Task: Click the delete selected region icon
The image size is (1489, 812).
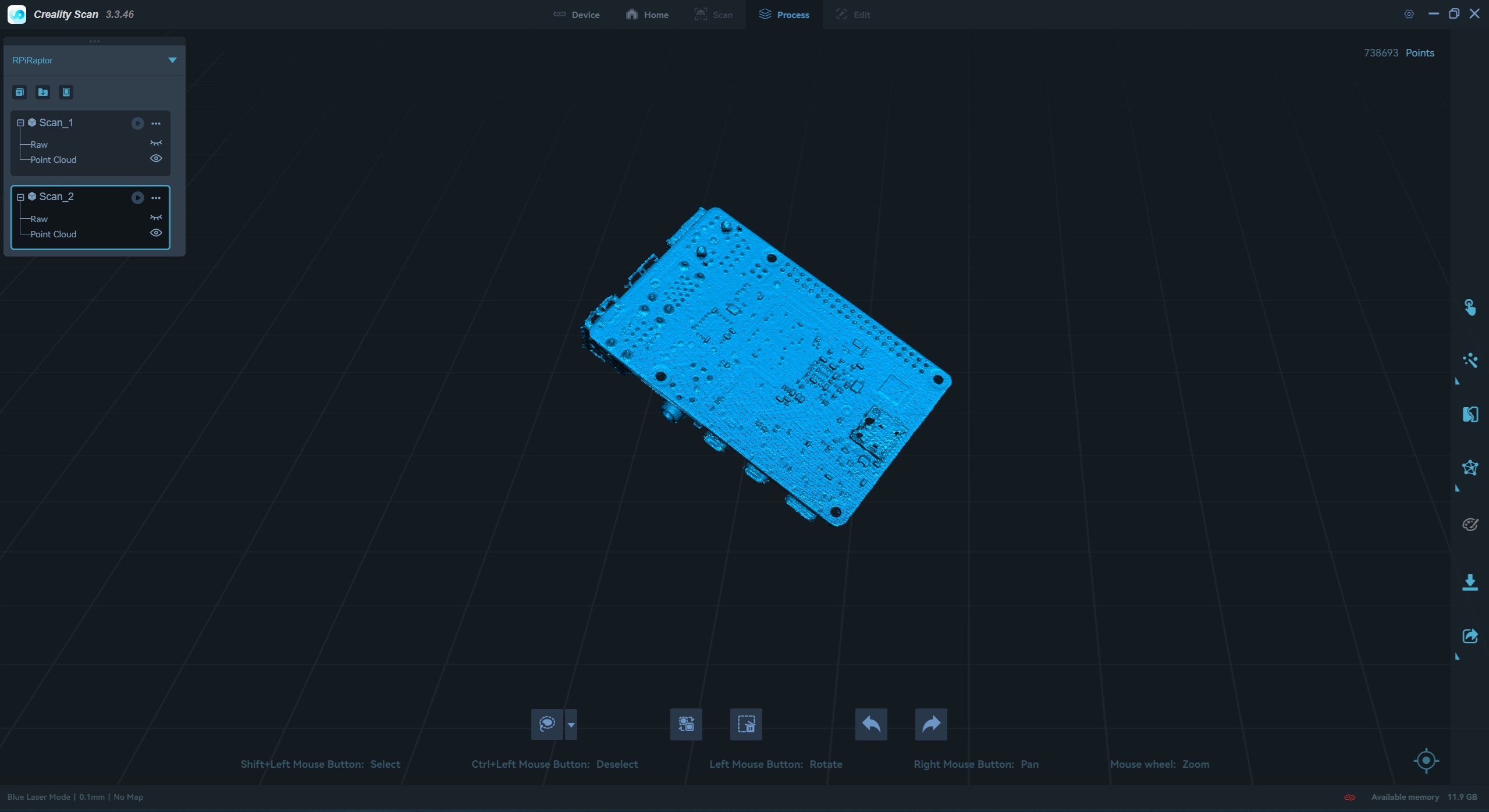Action: 746,724
